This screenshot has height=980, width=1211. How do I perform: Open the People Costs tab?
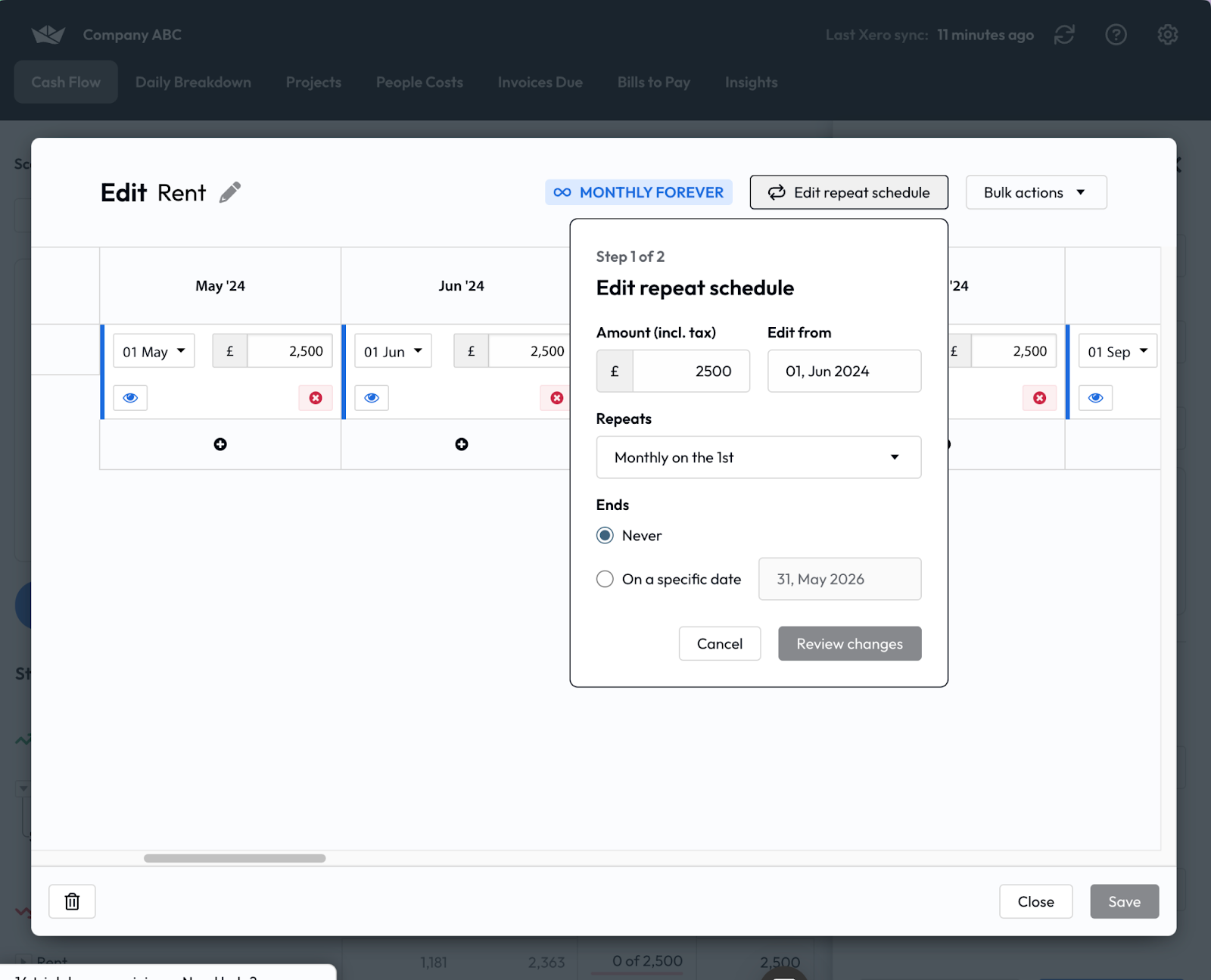(x=419, y=82)
